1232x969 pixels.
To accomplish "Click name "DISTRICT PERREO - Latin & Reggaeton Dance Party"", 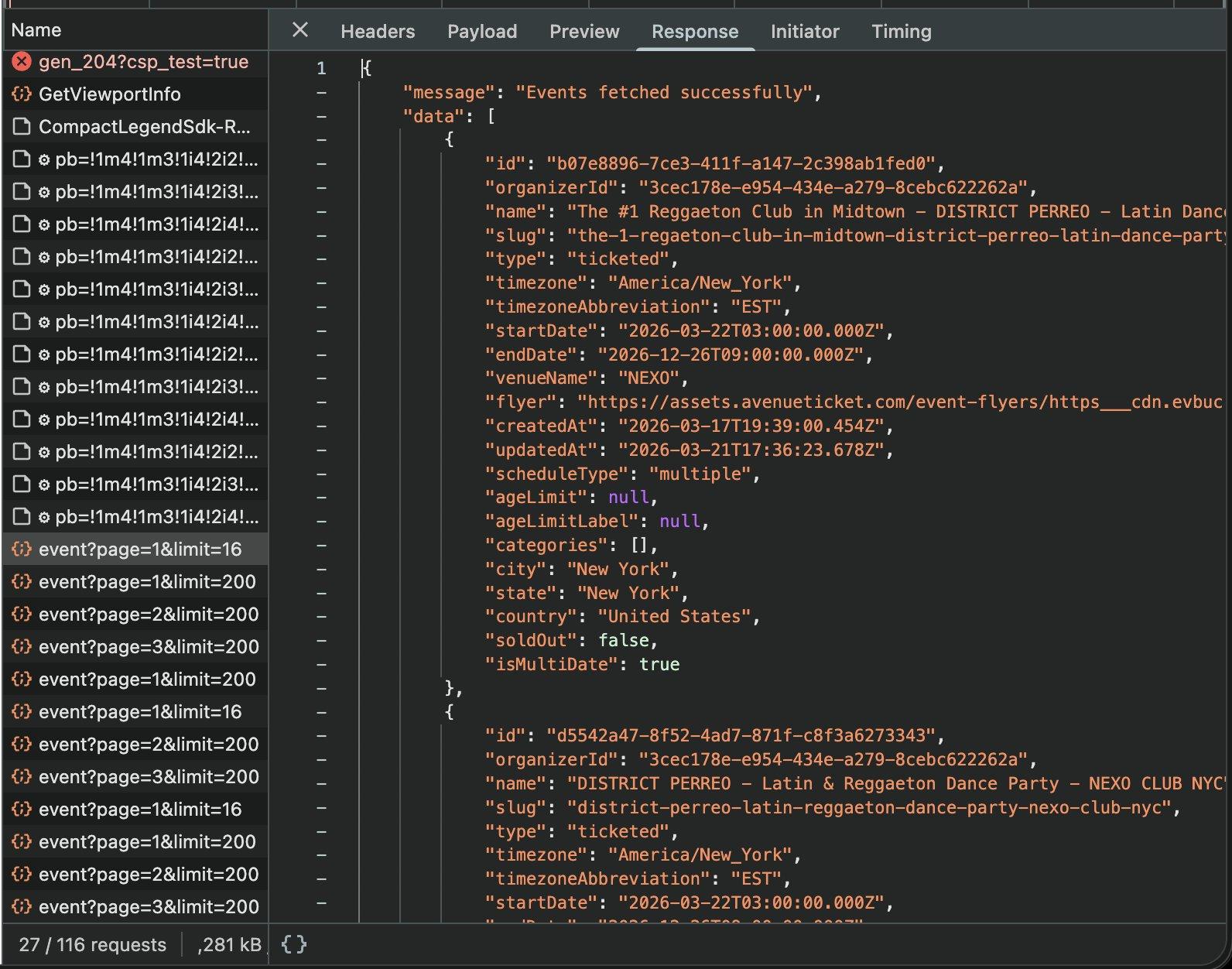I will pyautogui.click(x=855, y=784).
